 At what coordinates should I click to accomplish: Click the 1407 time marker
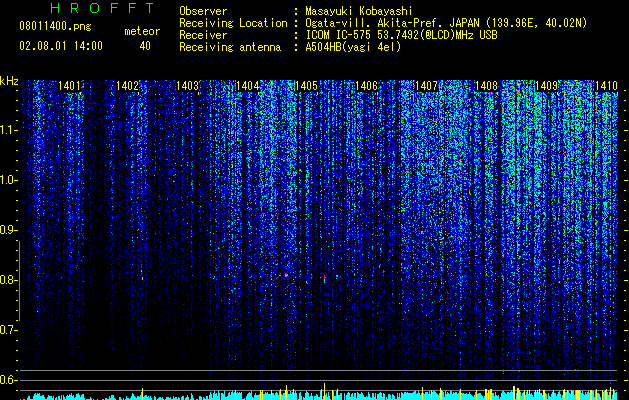tap(426, 86)
